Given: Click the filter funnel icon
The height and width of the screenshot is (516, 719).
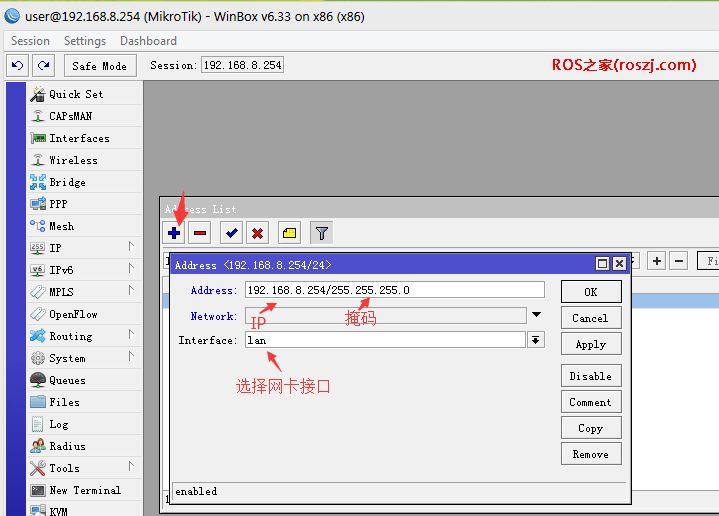Looking at the screenshot, I should (321, 233).
